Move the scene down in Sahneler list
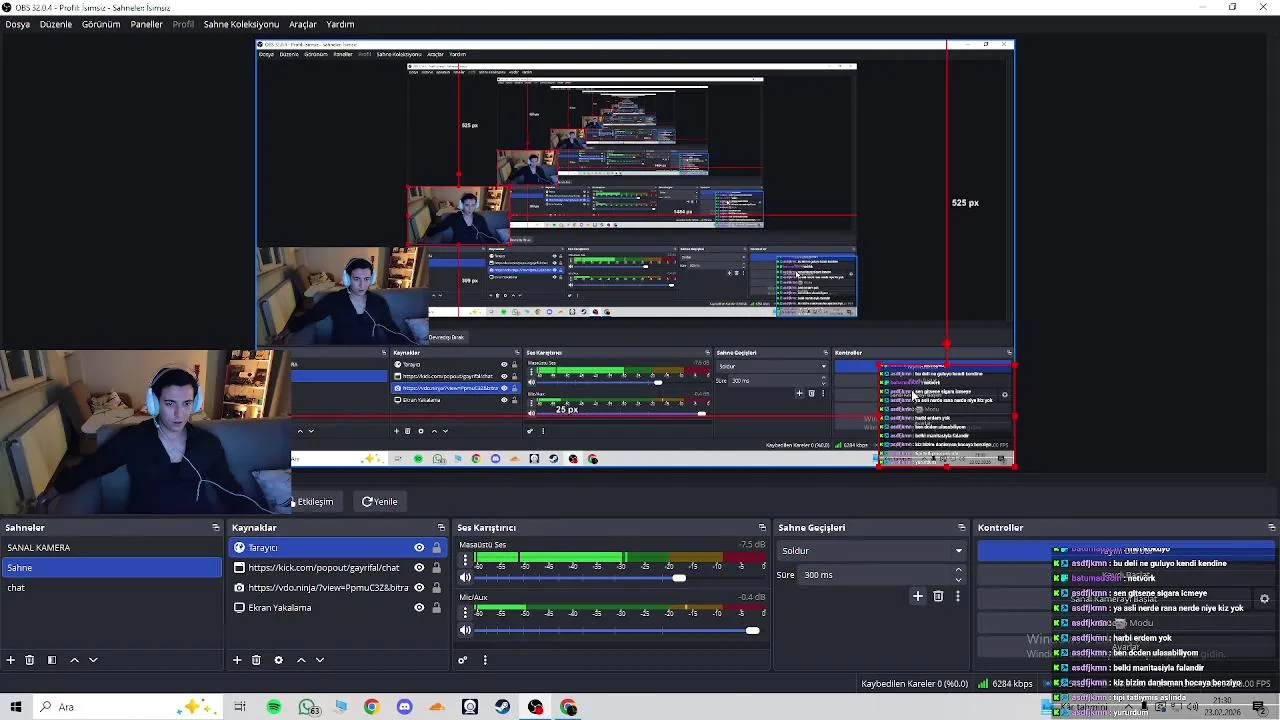The height and width of the screenshot is (720, 1280). click(93, 660)
